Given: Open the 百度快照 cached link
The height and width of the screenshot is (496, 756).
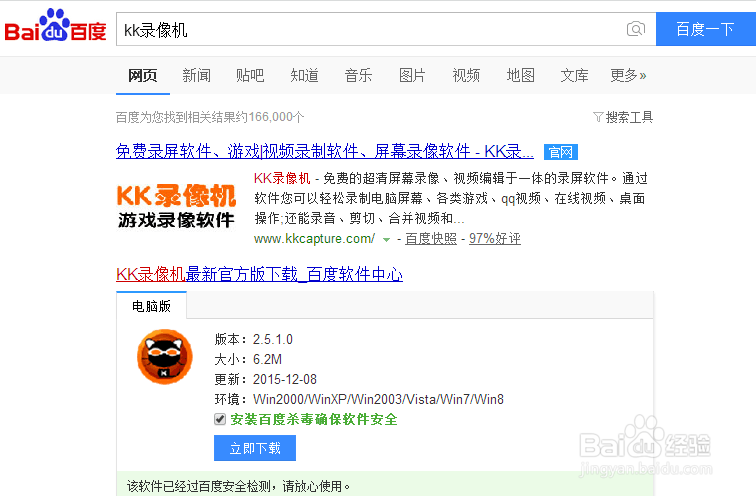Looking at the screenshot, I should (x=431, y=239).
